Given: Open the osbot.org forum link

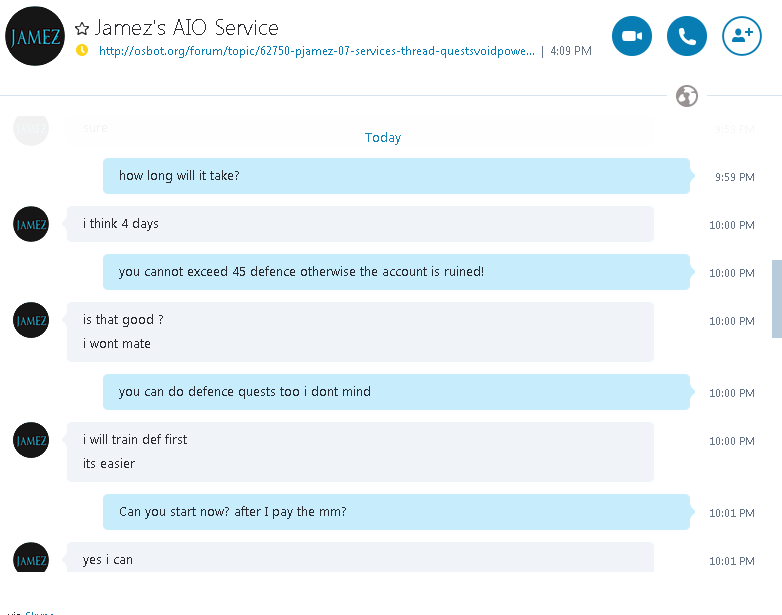Looking at the screenshot, I should [316, 50].
